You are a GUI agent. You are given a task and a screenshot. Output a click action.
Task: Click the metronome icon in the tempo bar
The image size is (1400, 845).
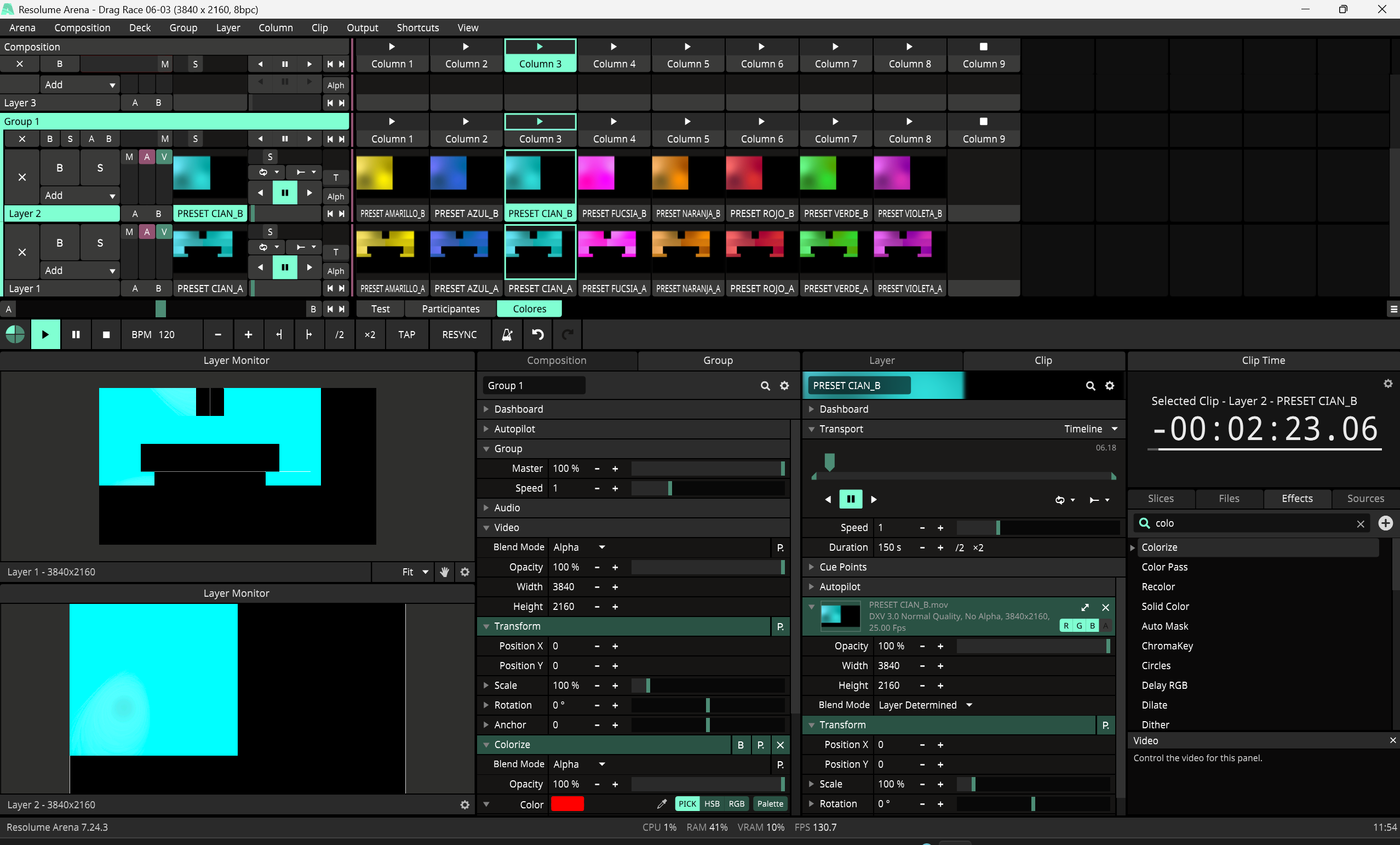(x=507, y=334)
